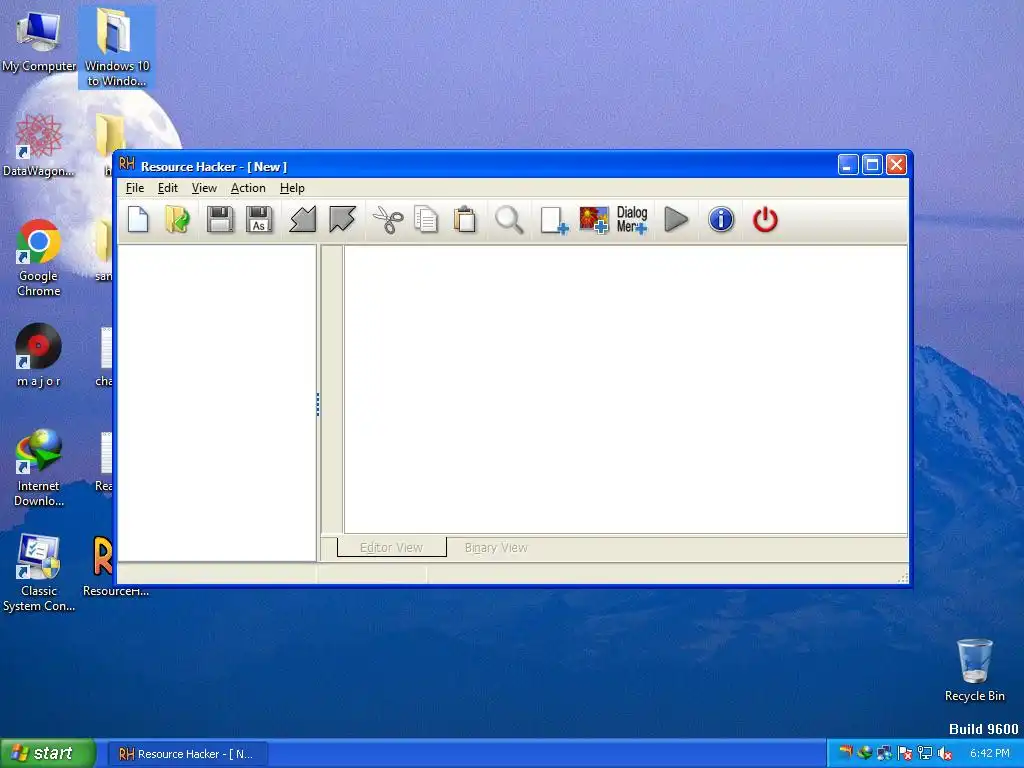Viewport: 1024px width, 768px height.
Task: Select the Internet Download Manager desktop shortcut
Action: click(x=39, y=468)
